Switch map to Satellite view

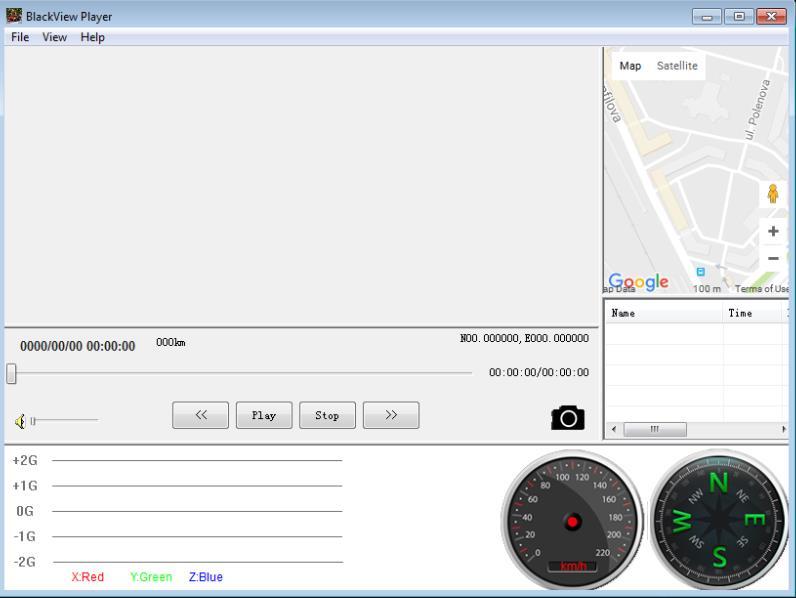click(x=677, y=65)
